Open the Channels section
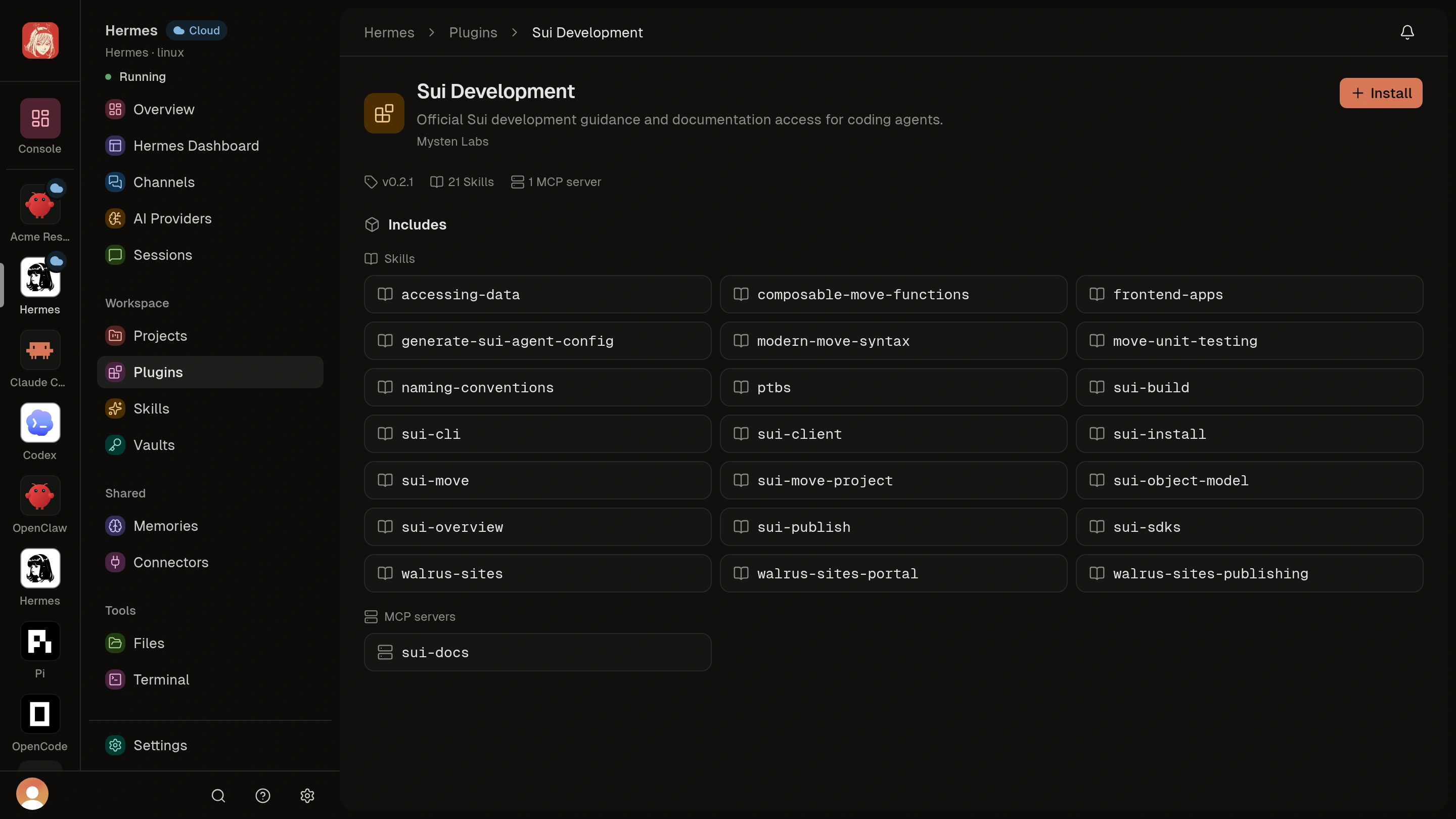Viewport: 1456px width, 819px height. click(210, 182)
